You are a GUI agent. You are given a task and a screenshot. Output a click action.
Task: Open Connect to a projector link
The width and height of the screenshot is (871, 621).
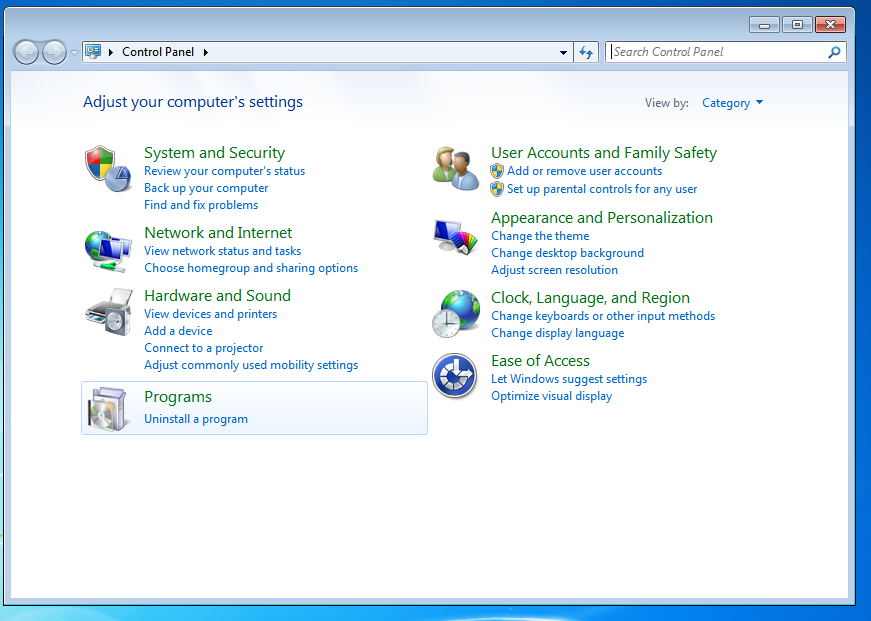click(203, 348)
